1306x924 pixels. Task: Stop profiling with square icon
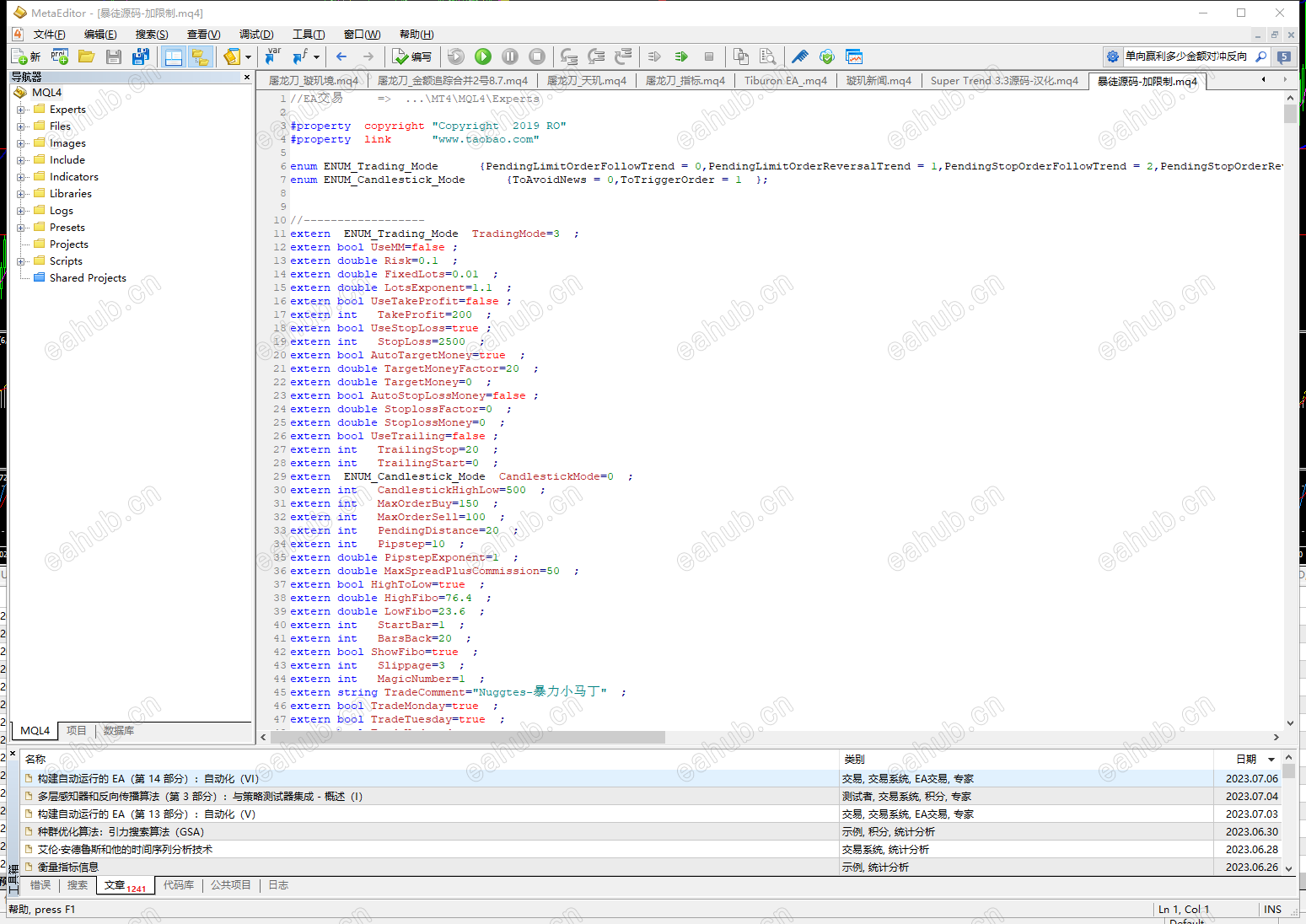(x=709, y=56)
